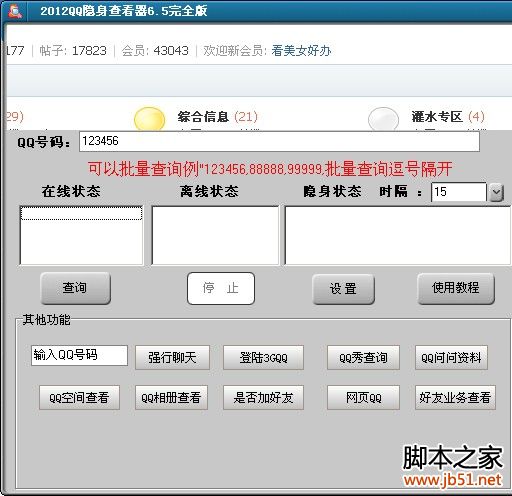Click the 在线状态 list box
The height and width of the screenshot is (496, 512).
pyautogui.click(x=81, y=235)
